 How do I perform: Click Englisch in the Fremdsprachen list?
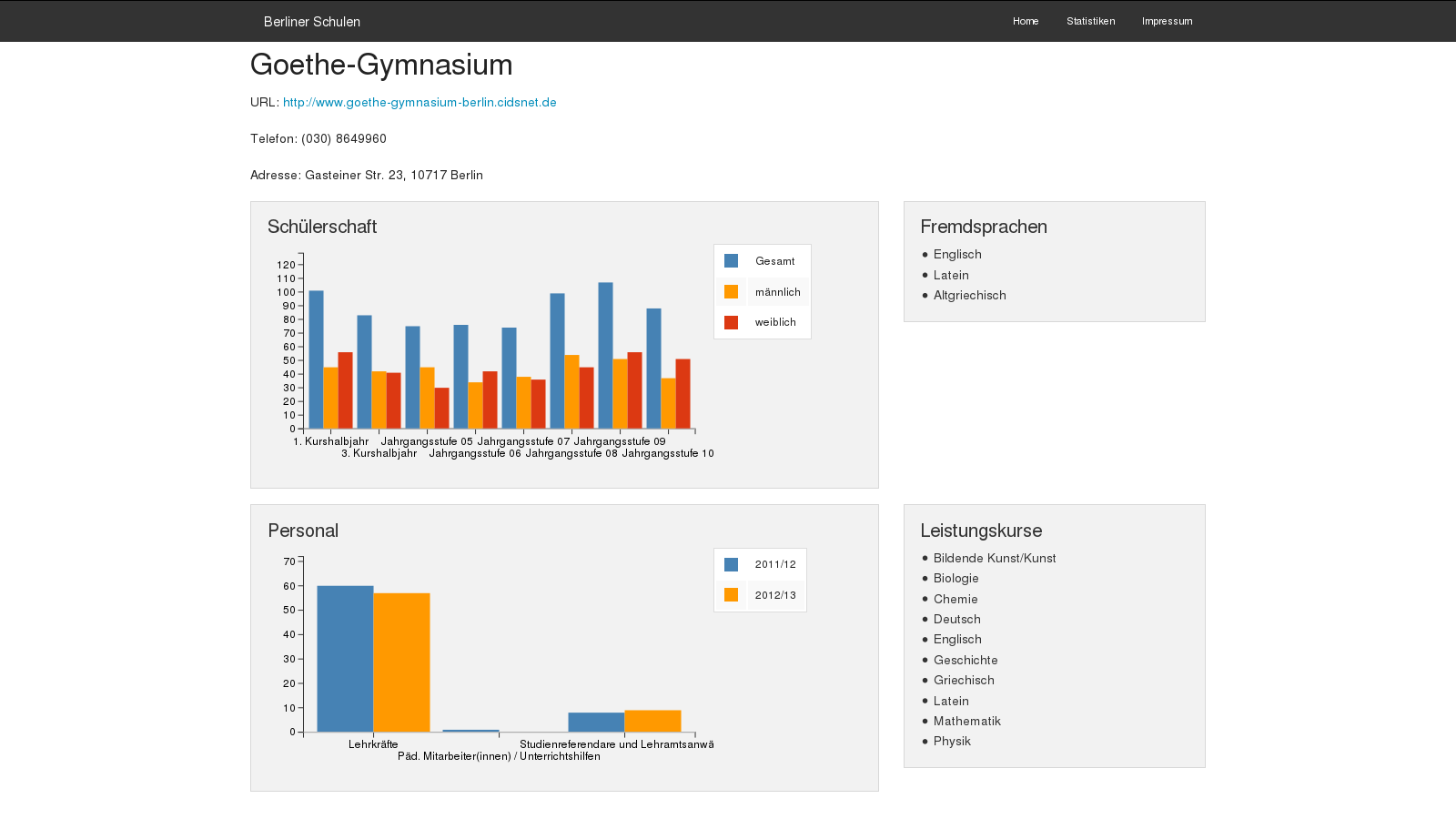(957, 254)
